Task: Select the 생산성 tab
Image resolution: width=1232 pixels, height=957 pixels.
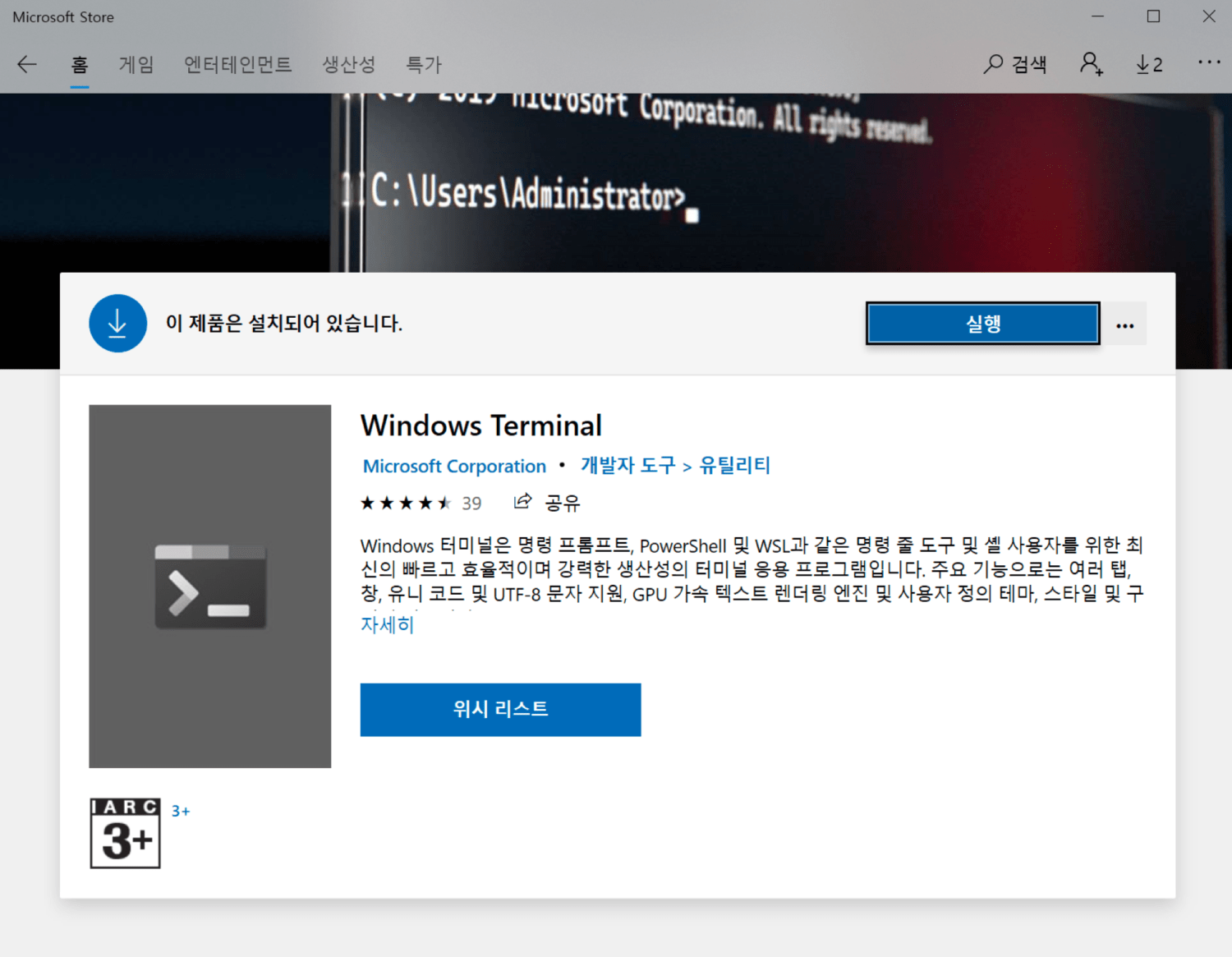Action: (349, 65)
